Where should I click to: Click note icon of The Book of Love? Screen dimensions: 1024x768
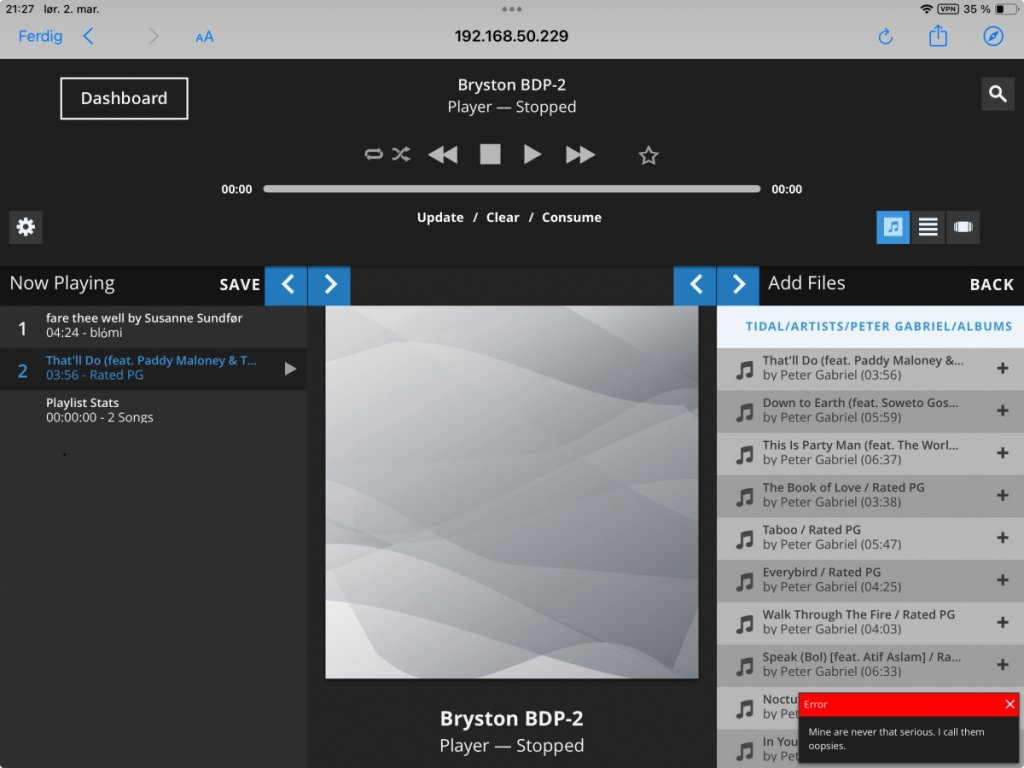744,497
